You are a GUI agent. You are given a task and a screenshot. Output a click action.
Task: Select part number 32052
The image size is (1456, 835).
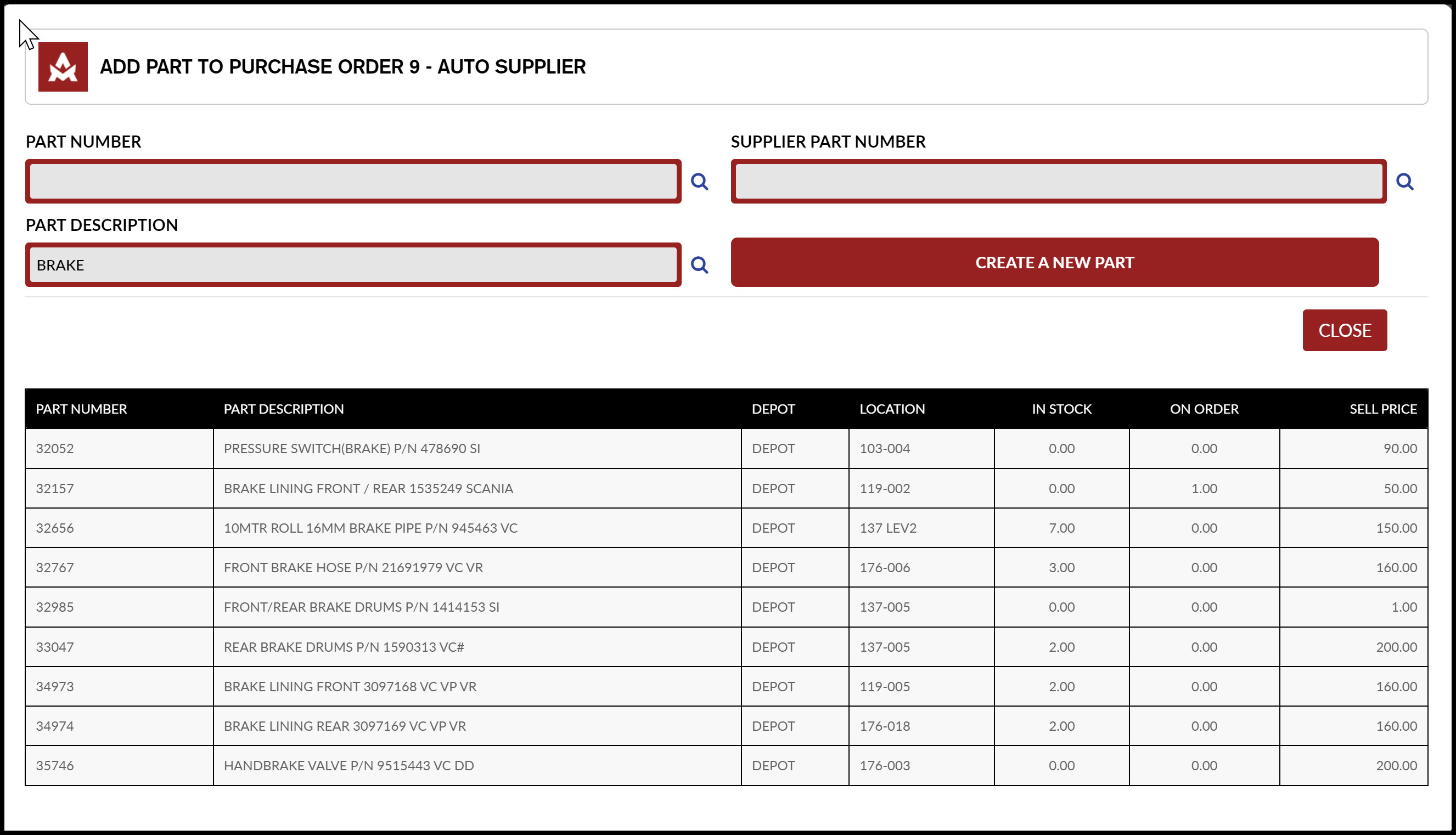click(55, 448)
